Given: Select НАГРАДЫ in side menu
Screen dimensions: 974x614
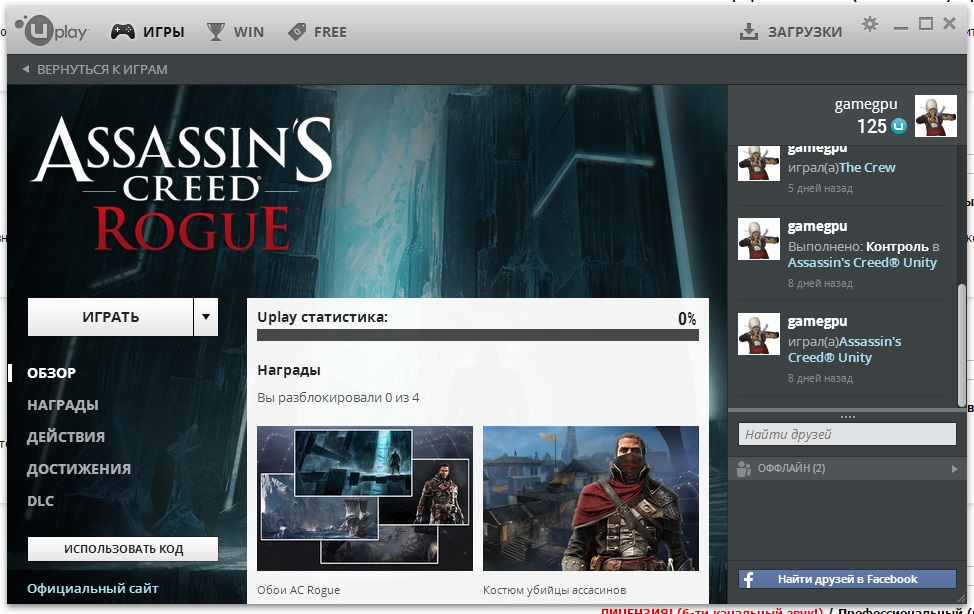Looking at the screenshot, I should click(x=63, y=405).
